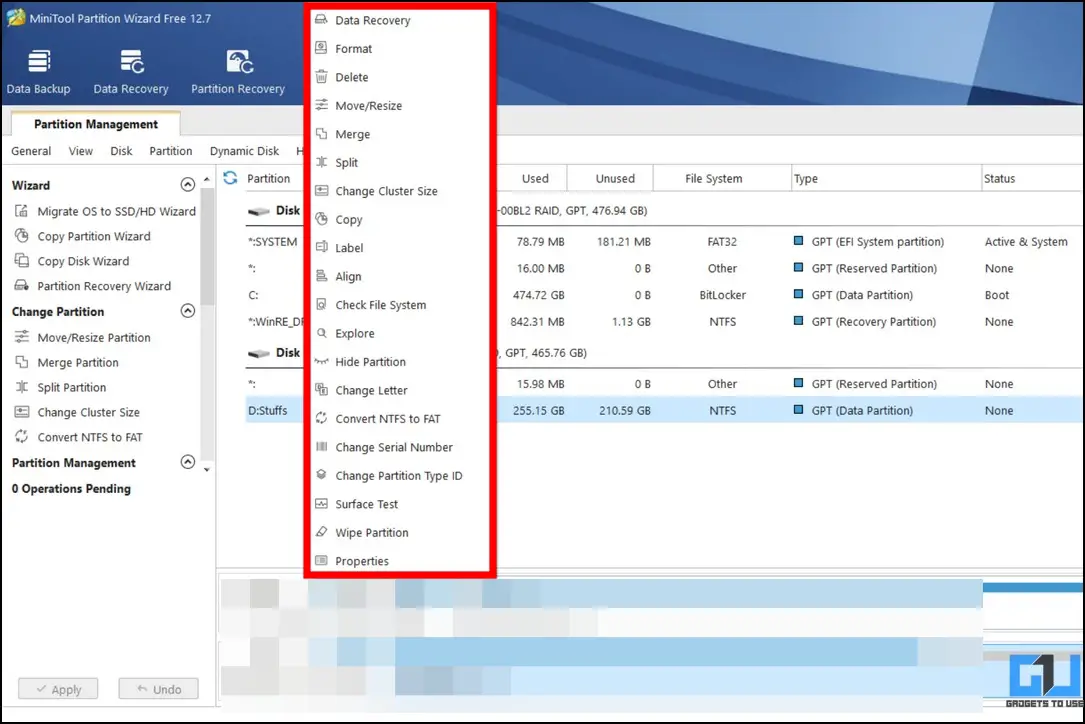
Task: Select the D:Stuffs partition row
Action: coord(664,410)
